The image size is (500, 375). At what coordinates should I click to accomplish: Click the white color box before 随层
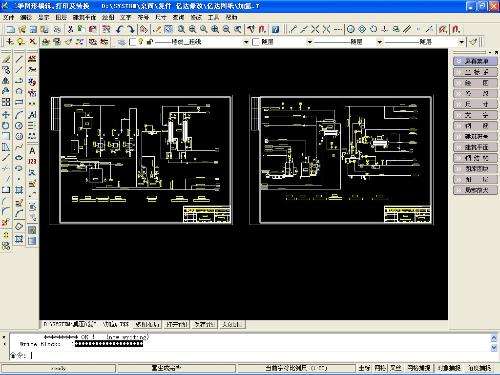(x=256, y=42)
